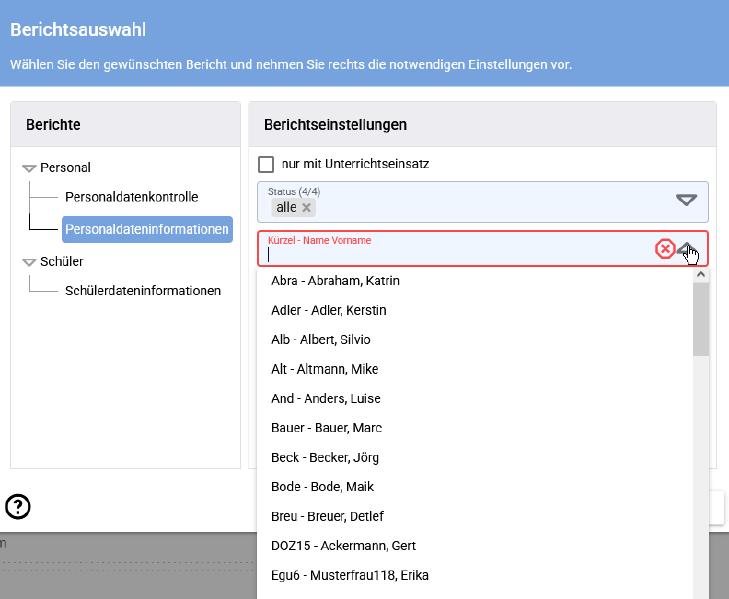The width and height of the screenshot is (729, 599).
Task: Select 'Bauer - Bauer, Marc' option
Action: click(326, 428)
